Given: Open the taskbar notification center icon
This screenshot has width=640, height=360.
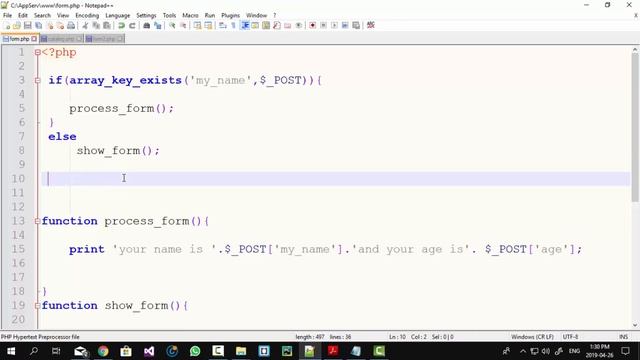Looking at the screenshot, I should pos(625,351).
